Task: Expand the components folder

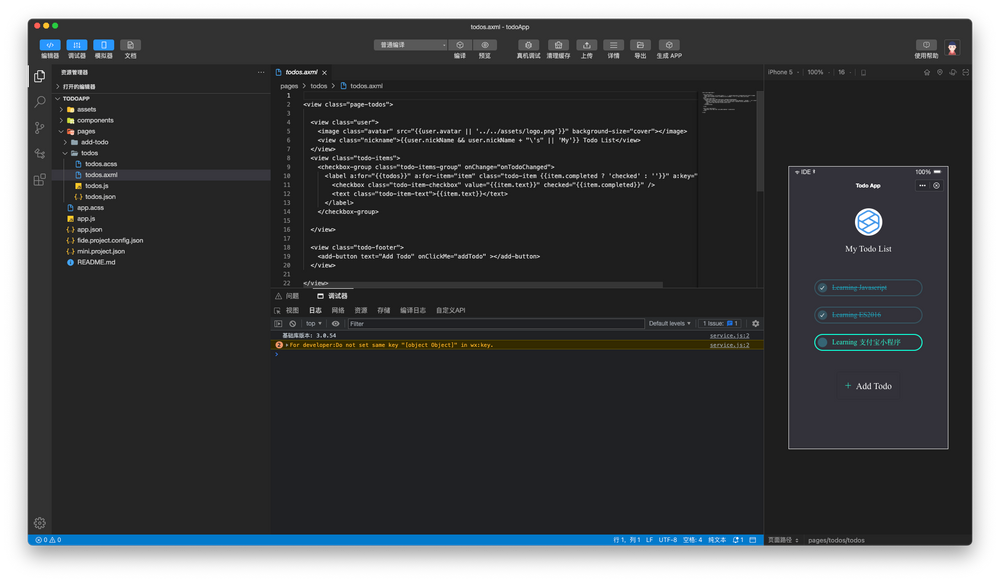Action: click(161, 120)
